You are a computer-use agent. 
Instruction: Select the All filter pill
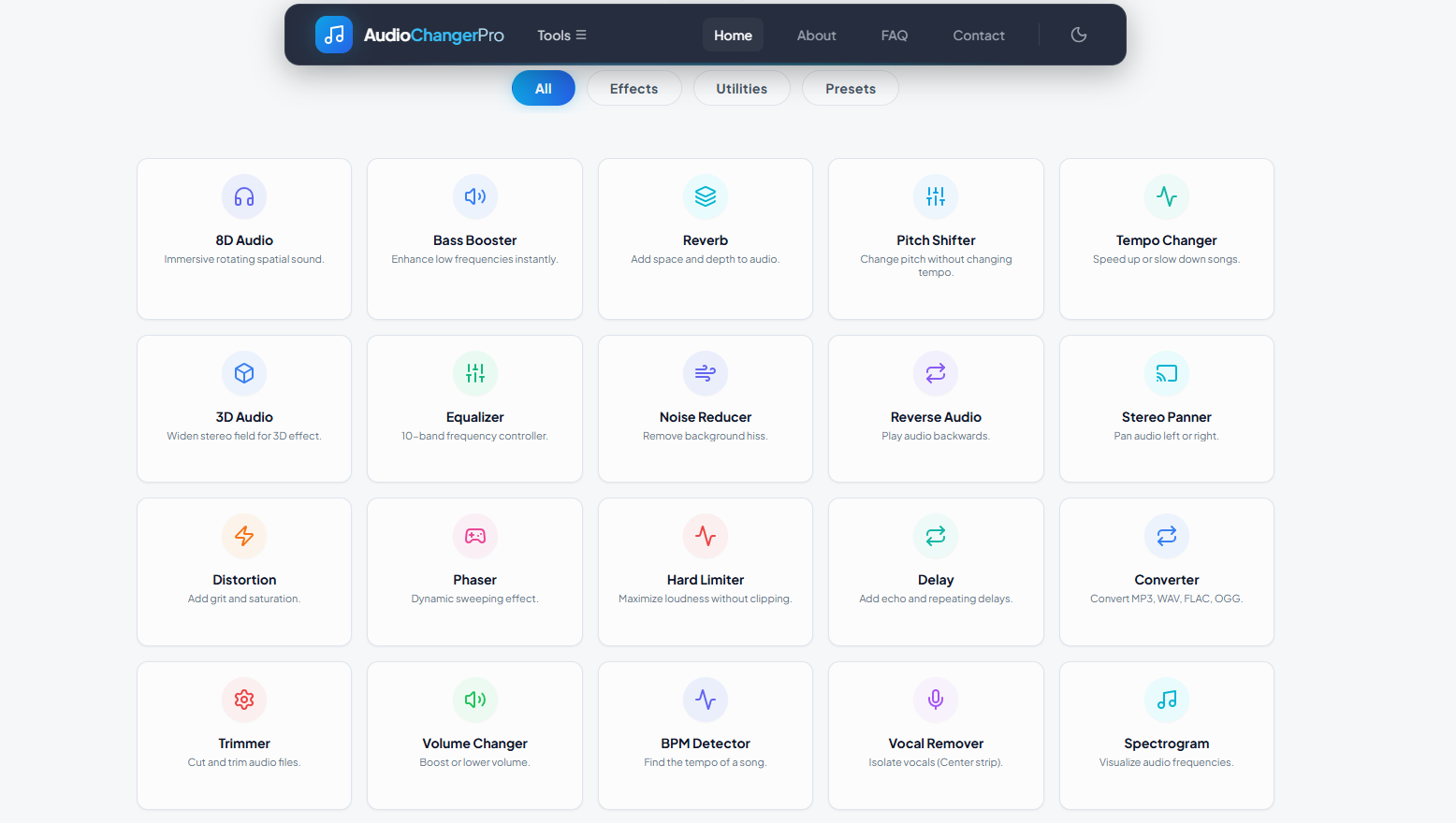tap(543, 87)
